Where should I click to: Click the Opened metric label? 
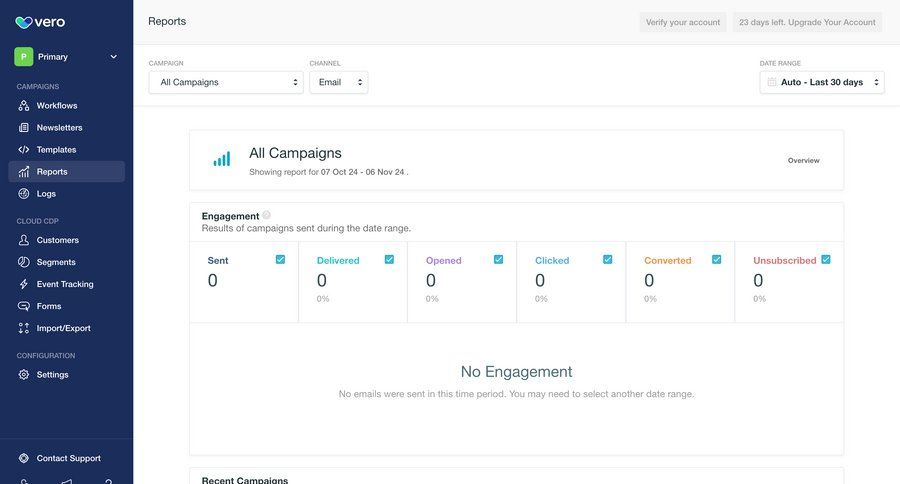[x=444, y=260]
